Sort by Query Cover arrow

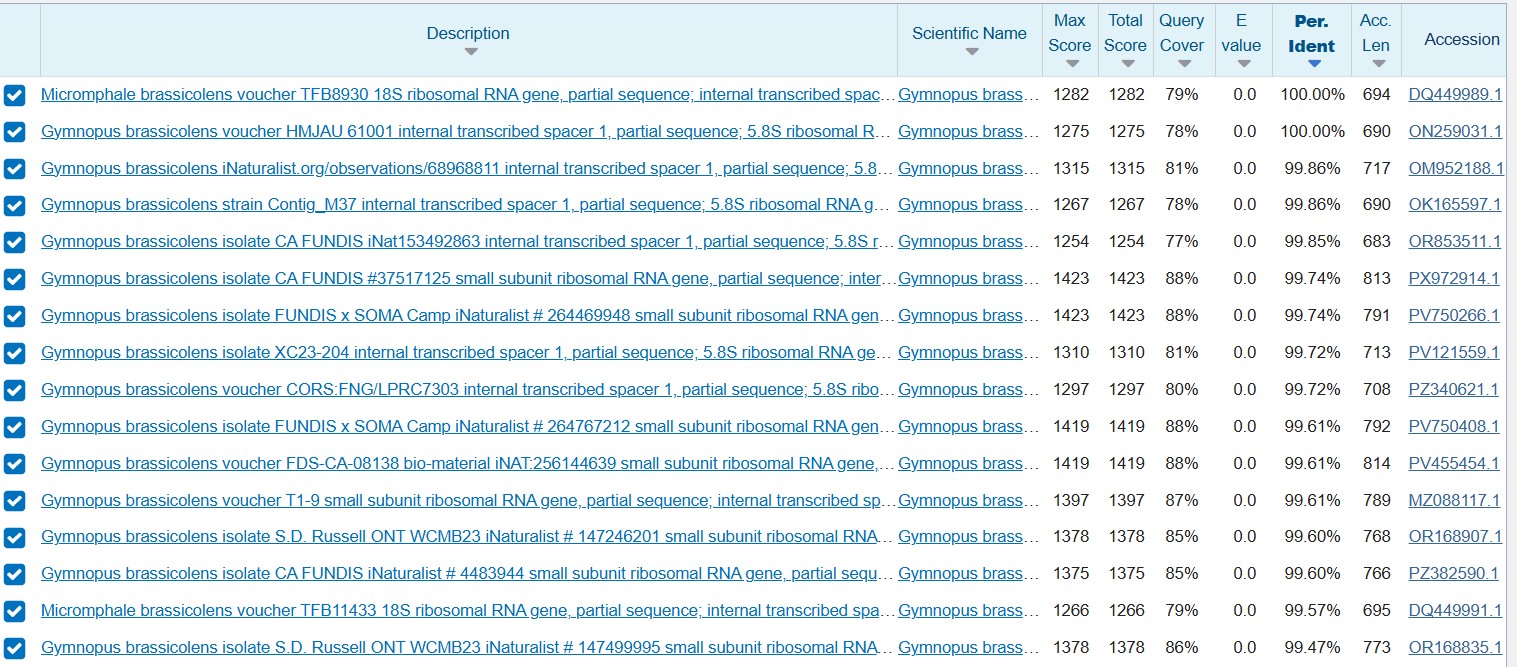point(1184,64)
